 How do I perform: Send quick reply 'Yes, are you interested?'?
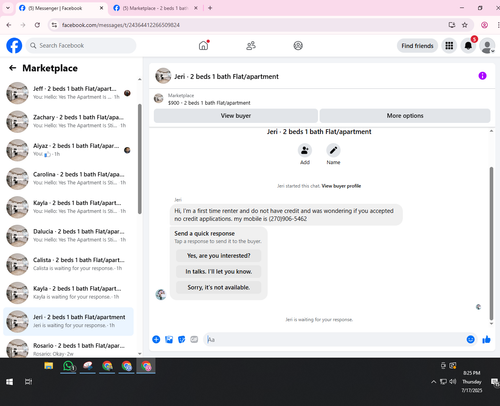[219, 256]
